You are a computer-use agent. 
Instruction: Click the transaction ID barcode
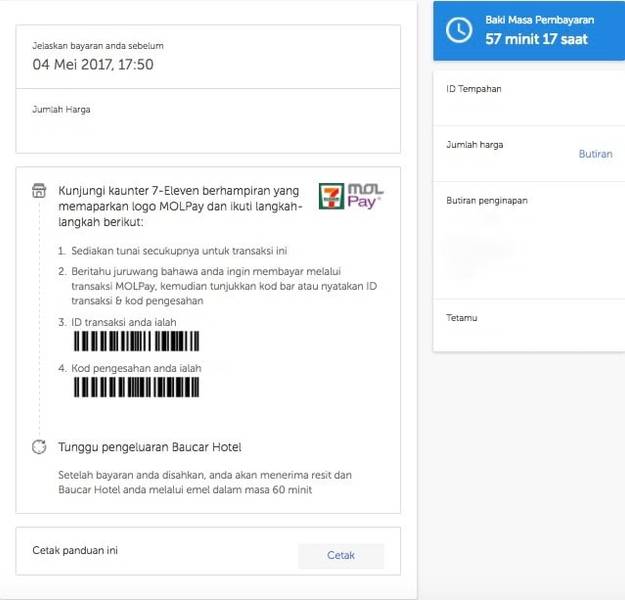tap(136, 341)
